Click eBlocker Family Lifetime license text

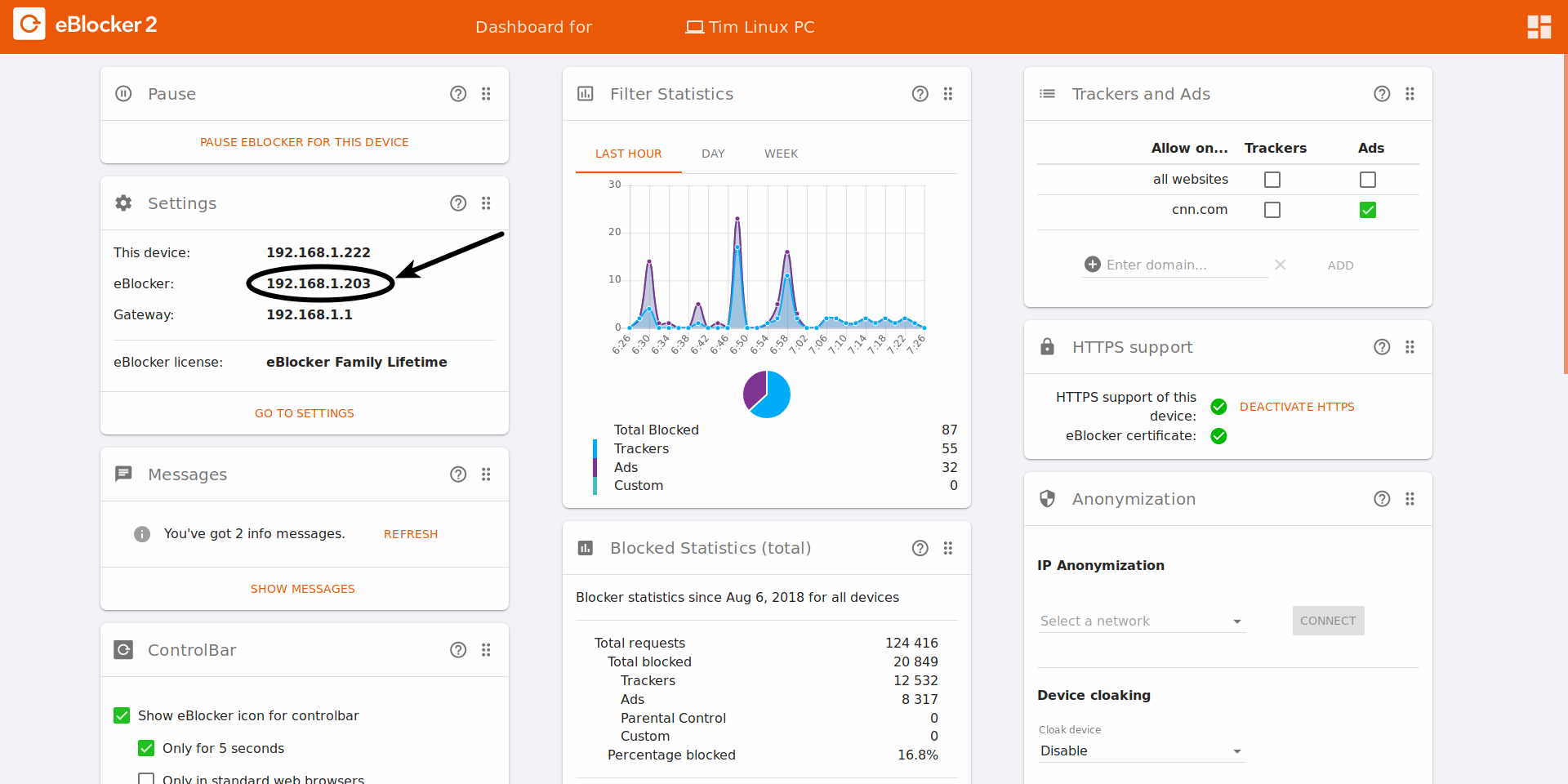(x=357, y=362)
